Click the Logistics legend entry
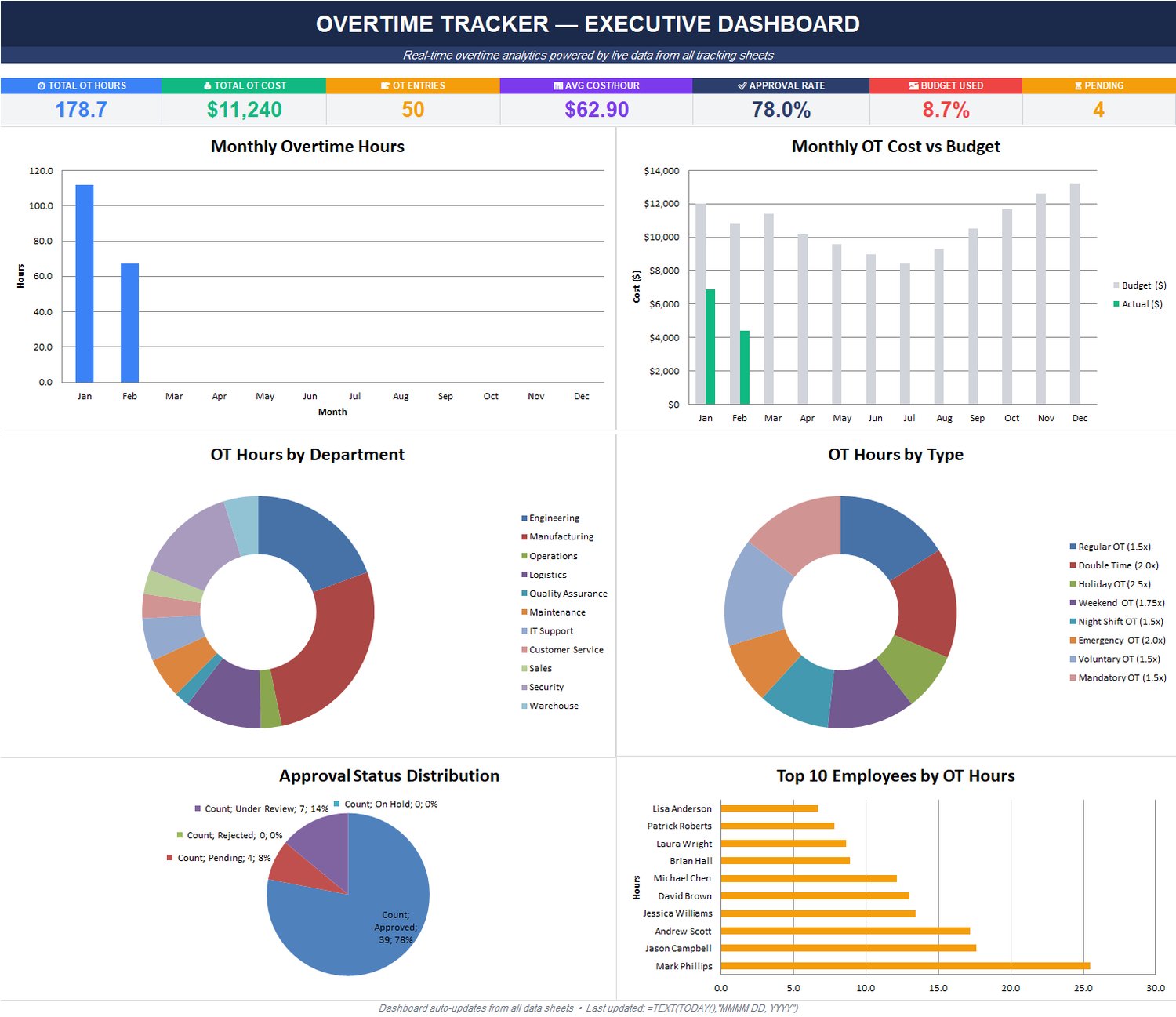This screenshot has height=1017, width=1176. point(544,575)
